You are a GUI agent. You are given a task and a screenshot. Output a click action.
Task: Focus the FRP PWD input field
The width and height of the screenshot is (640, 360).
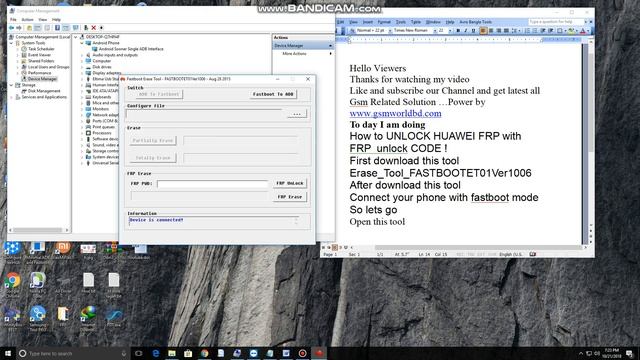(x=212, y=184)
